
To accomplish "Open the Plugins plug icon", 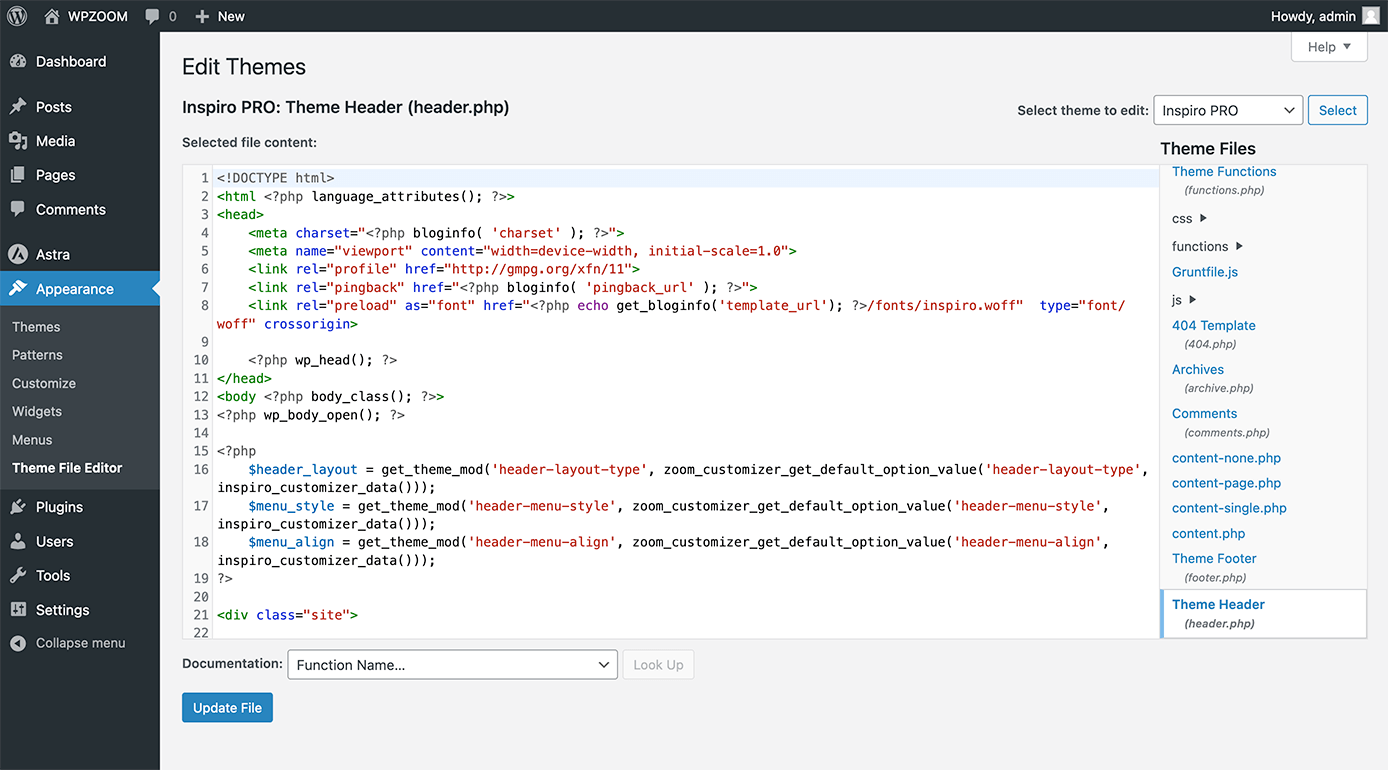I will click(18, 507).
